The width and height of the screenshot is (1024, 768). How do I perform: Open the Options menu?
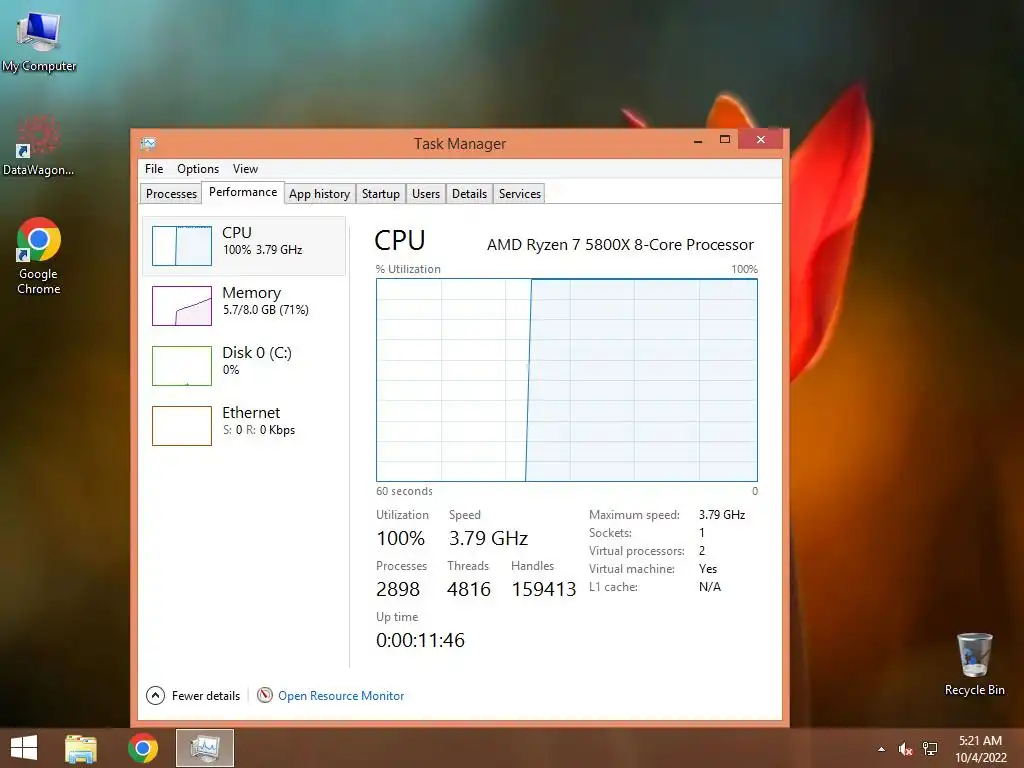(x=198, y=168)
